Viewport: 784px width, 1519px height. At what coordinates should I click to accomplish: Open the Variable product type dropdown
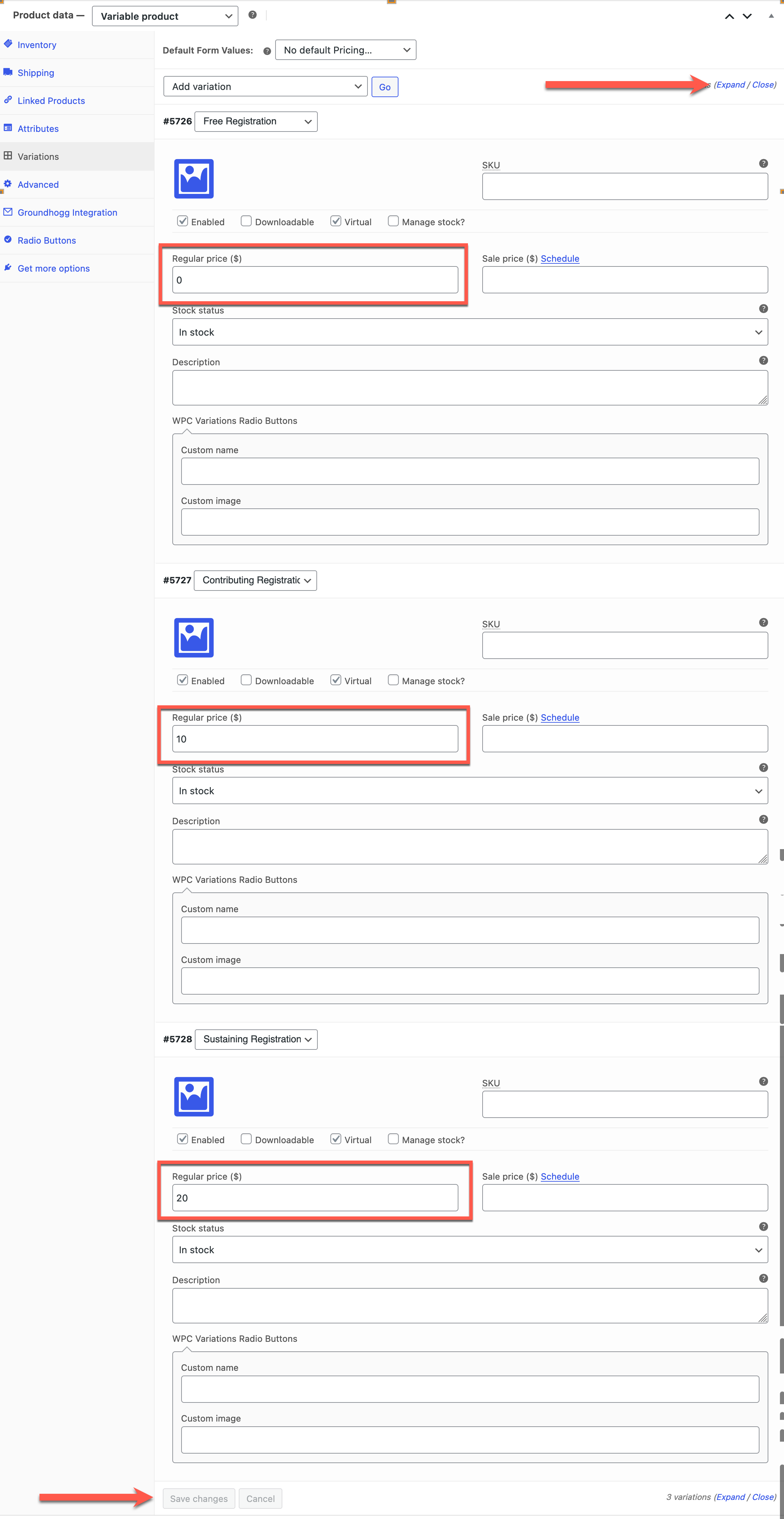tap(165, 16)
